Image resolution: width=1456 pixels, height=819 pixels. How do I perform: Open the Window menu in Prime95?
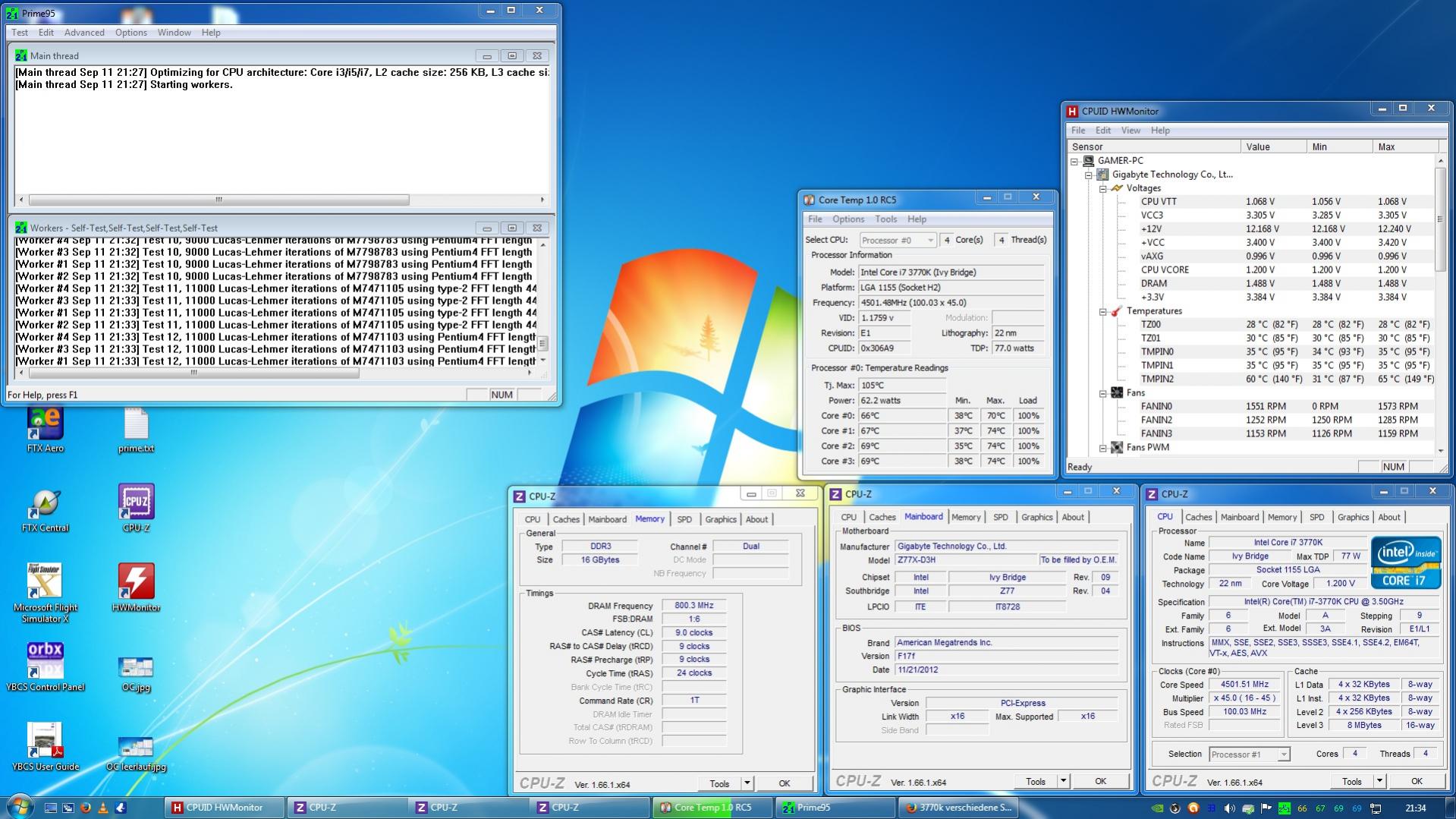174,33
